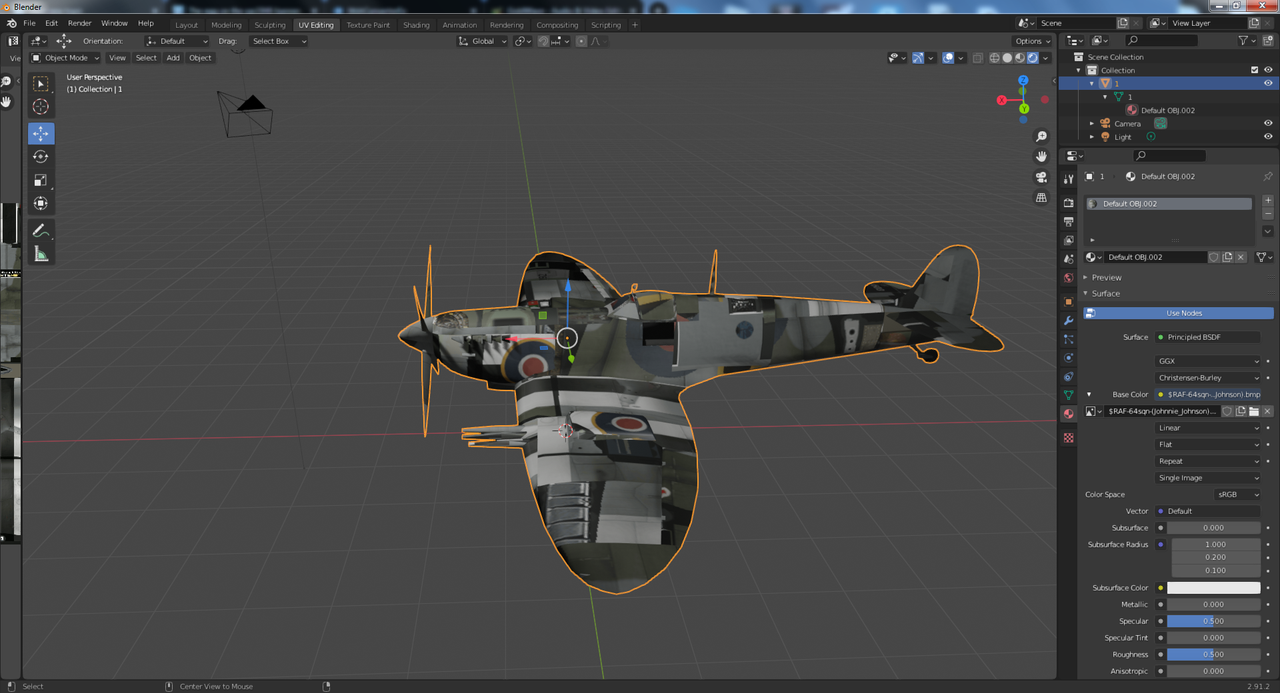Open the Linear interpolation dropdown
Image resolution: width=1280 pixels, height=693 pixels.
[x=1208, y=428]
